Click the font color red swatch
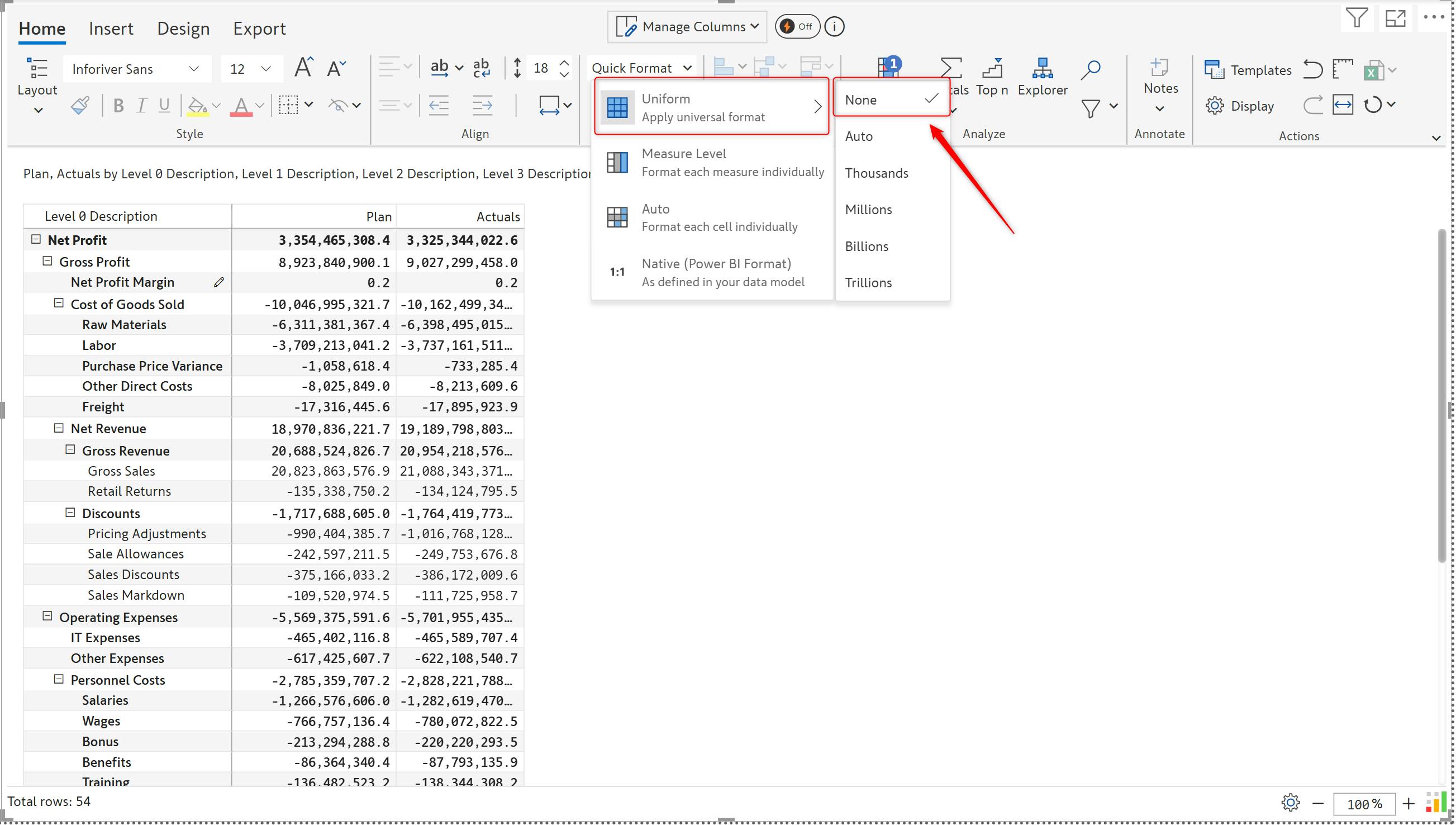Viewport: 1456px width, 825px height. coord(241,106)
